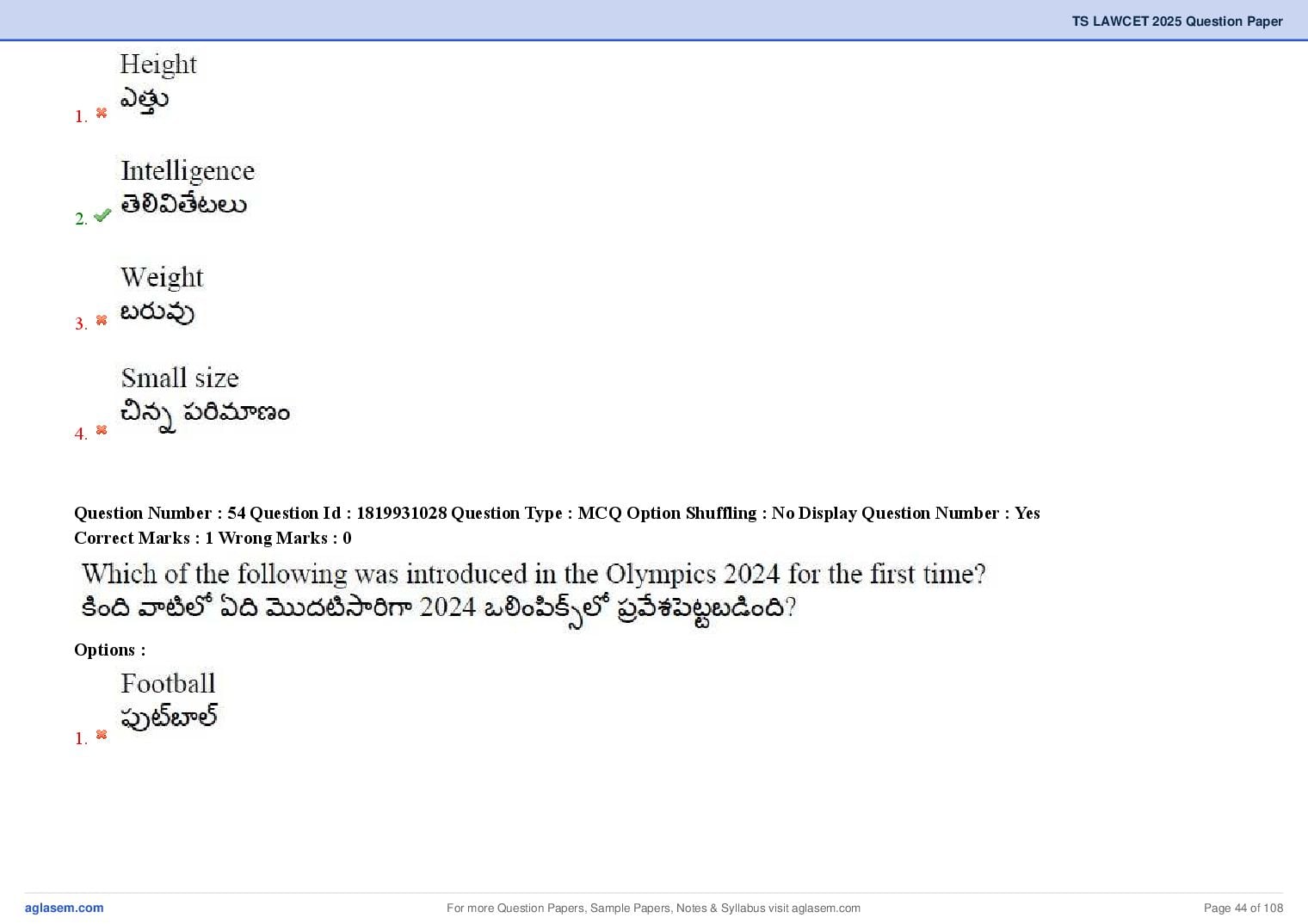Screen dimensions: 1308x924
Task: Click green checkmark beside Intelligence option
Action: click(102, 215)
